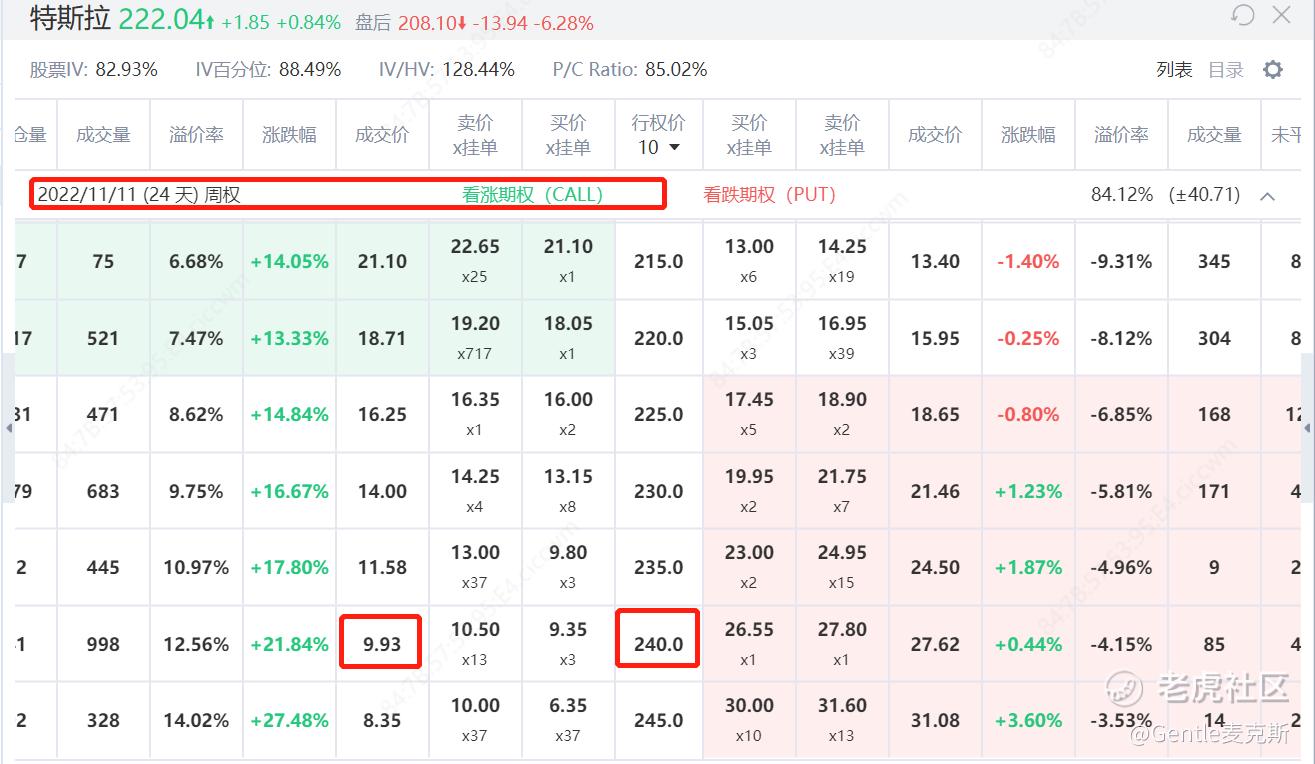Click the 股票IV: 82.93% indicator

point(94,70)
